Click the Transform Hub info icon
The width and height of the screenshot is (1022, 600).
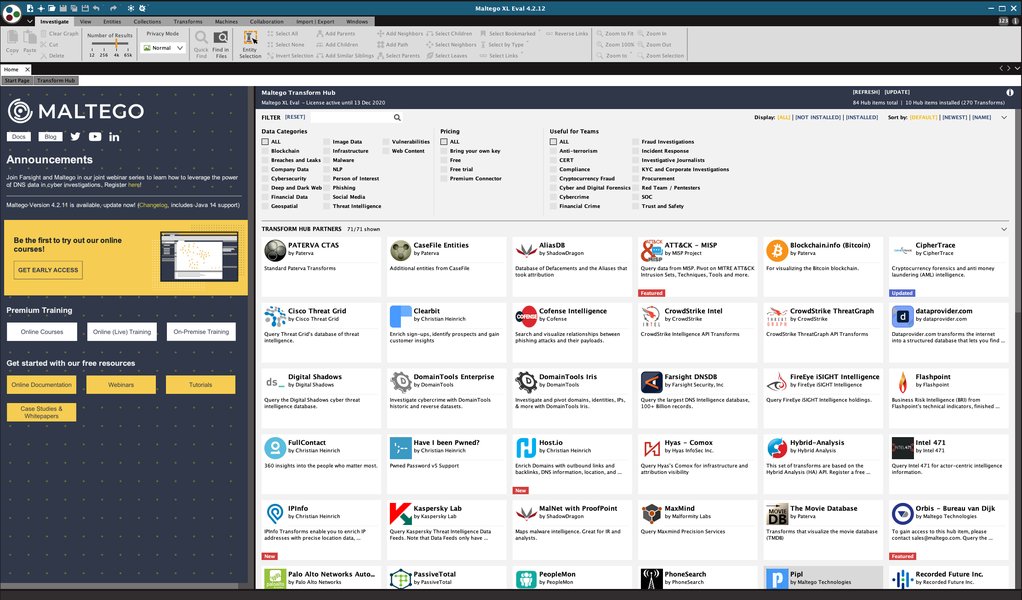(1010, 93)
